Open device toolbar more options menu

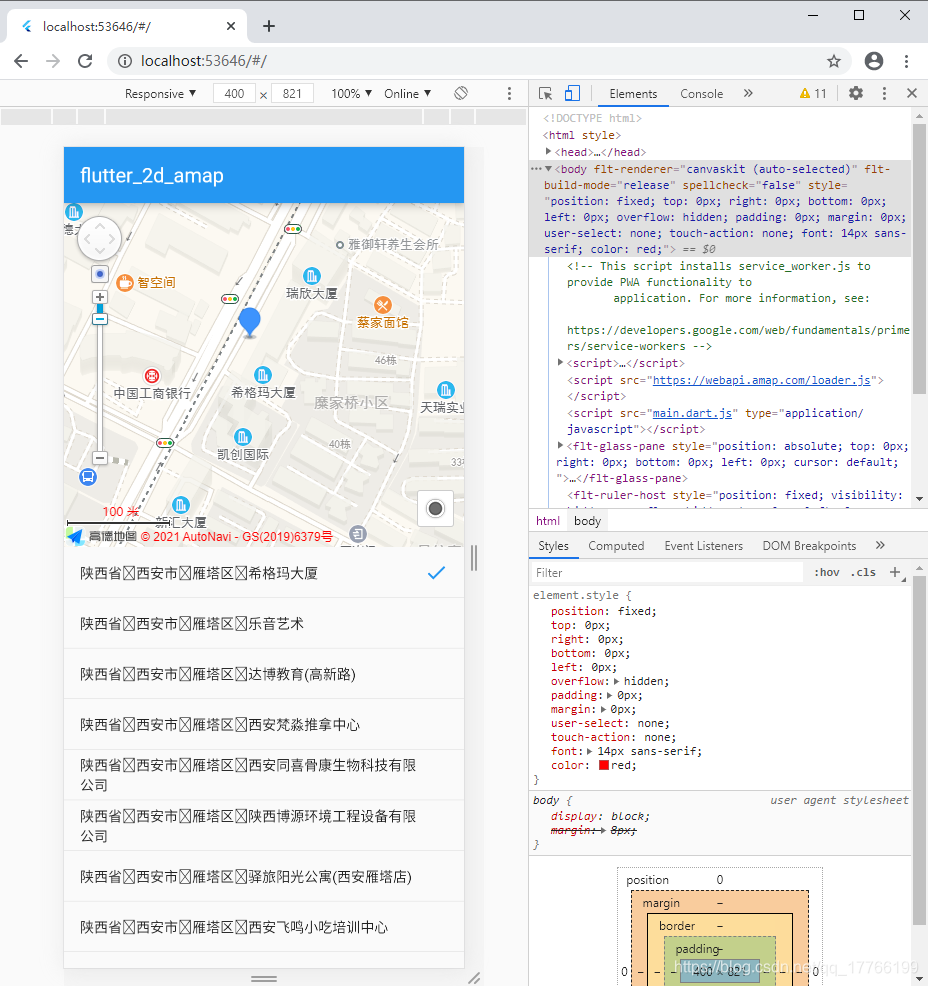coord(509,94)
